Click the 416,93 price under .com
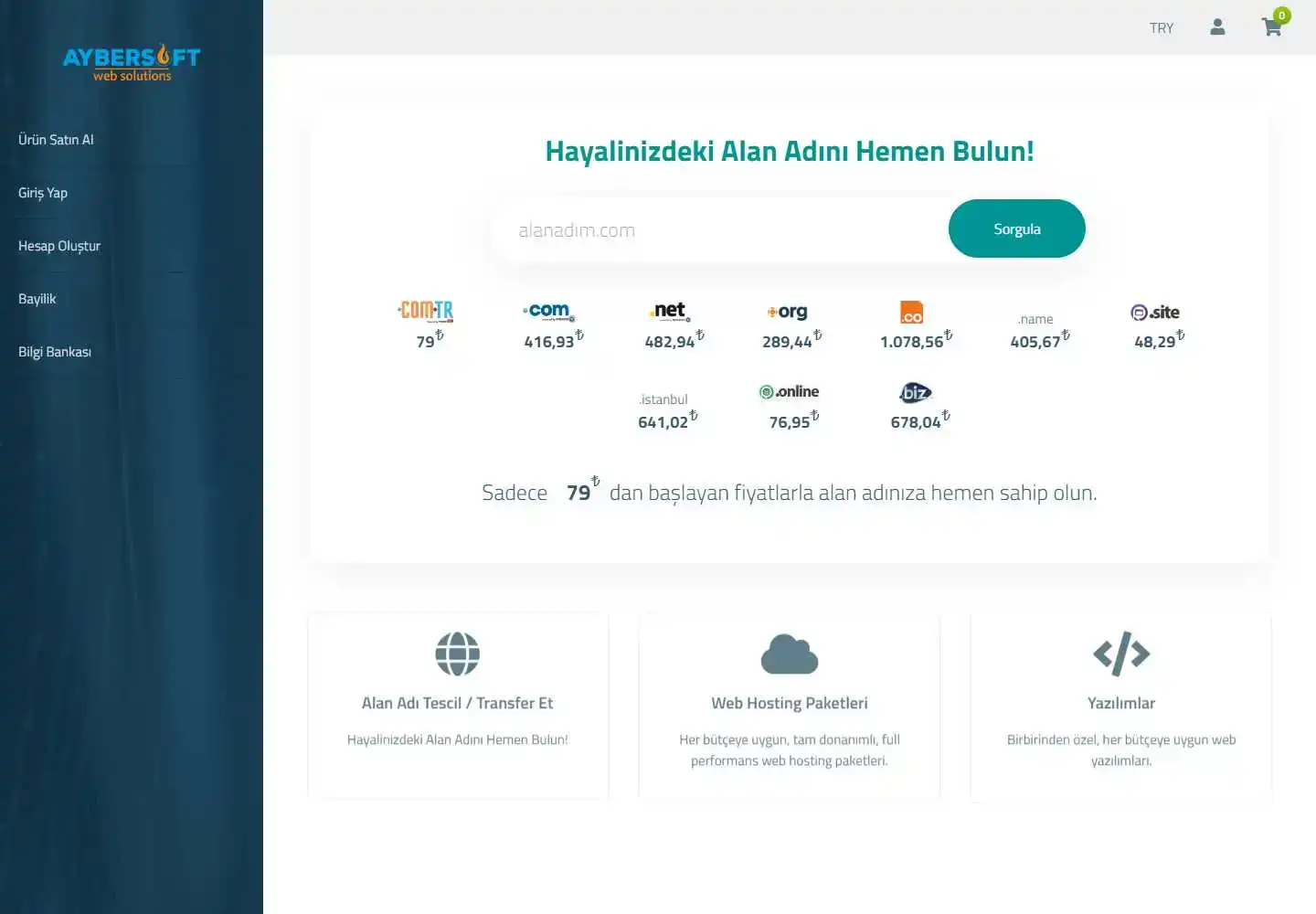The image size is (1316, 914). pyautogui.click(x=554, y=340)
